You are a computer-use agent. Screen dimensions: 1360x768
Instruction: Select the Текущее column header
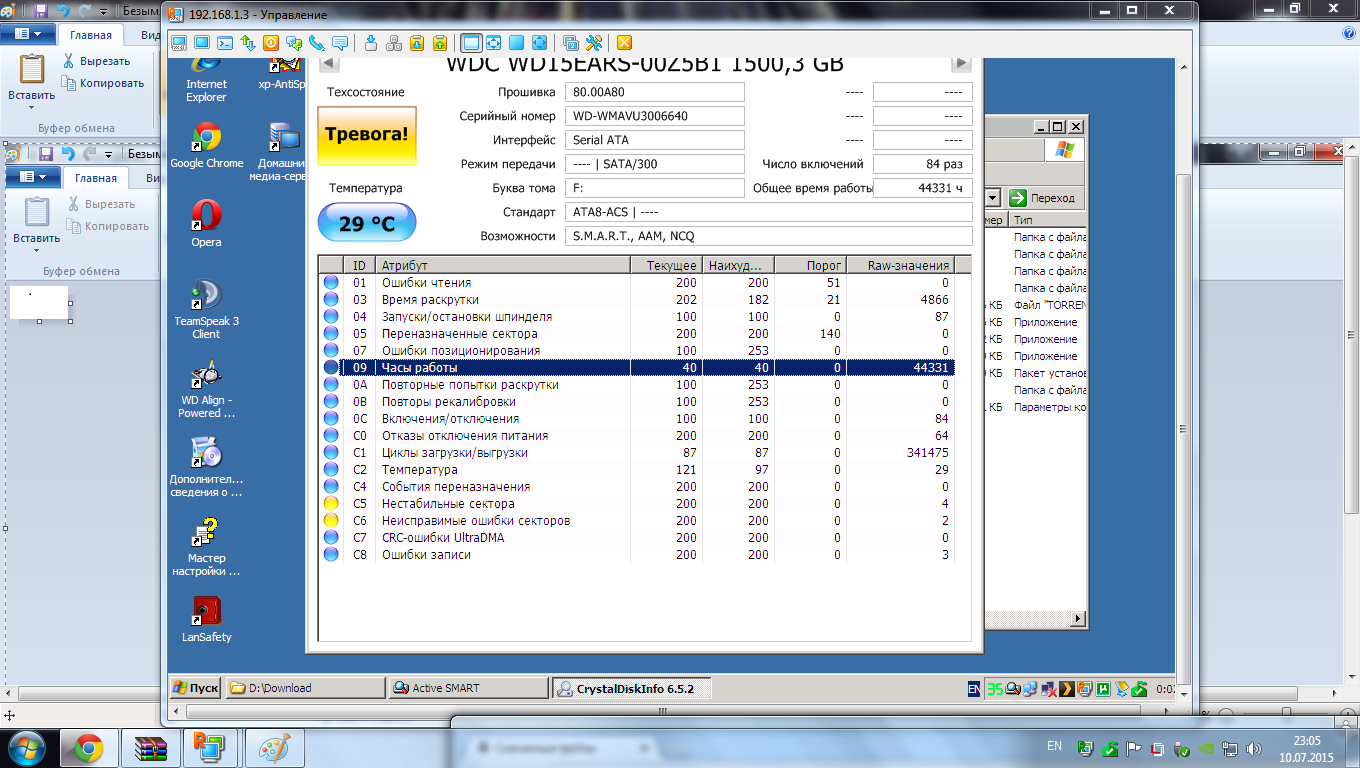click(666, 265)
